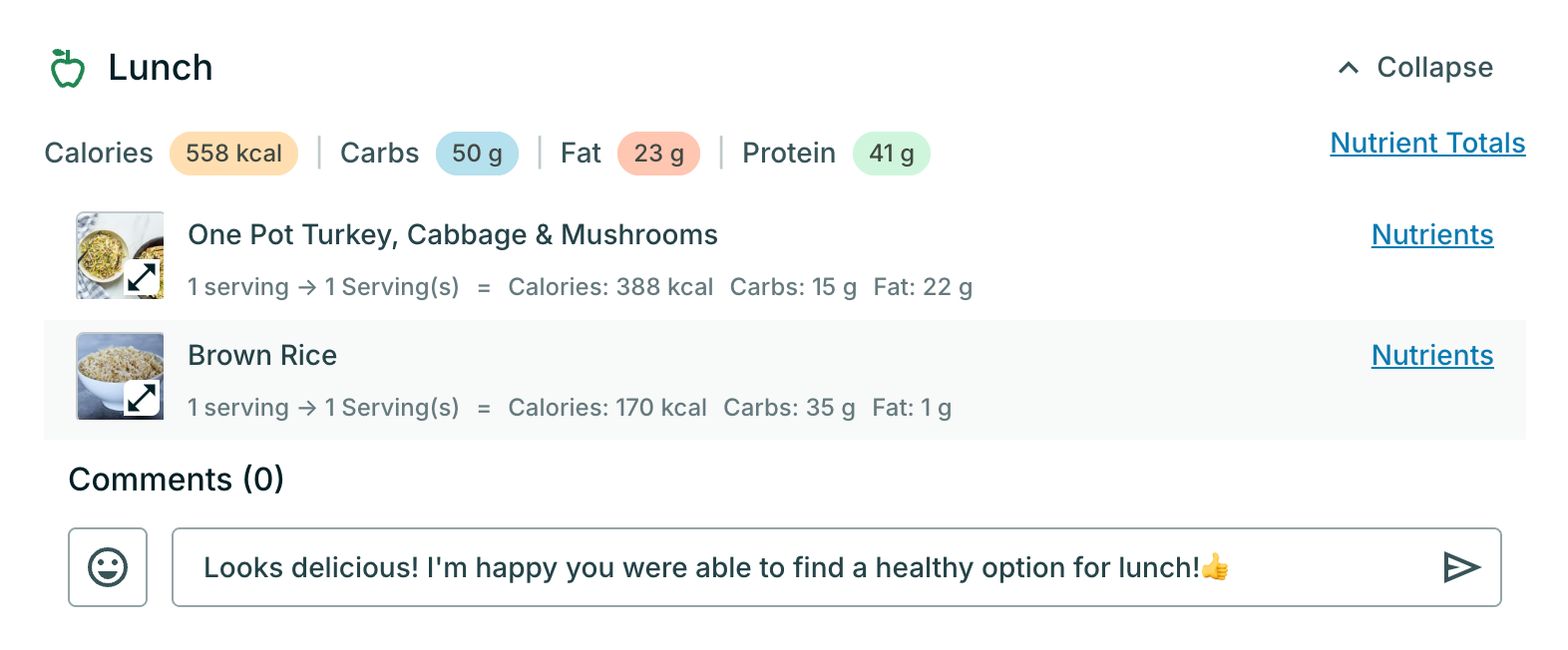
Task: Click the Collapse chevron arrow
Action: click(1349, 68)
